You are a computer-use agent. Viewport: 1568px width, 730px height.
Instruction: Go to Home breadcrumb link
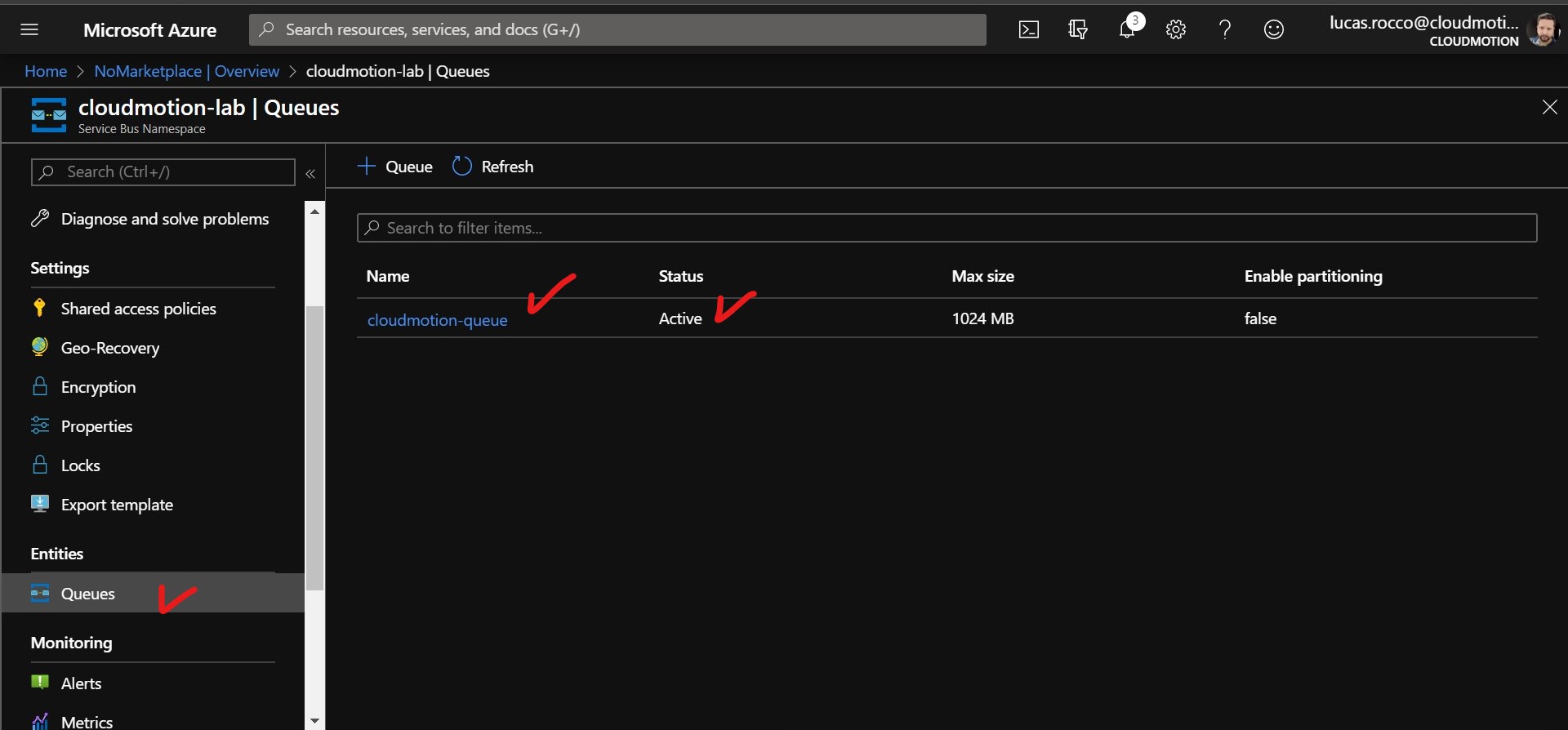(x=46, y=71)
